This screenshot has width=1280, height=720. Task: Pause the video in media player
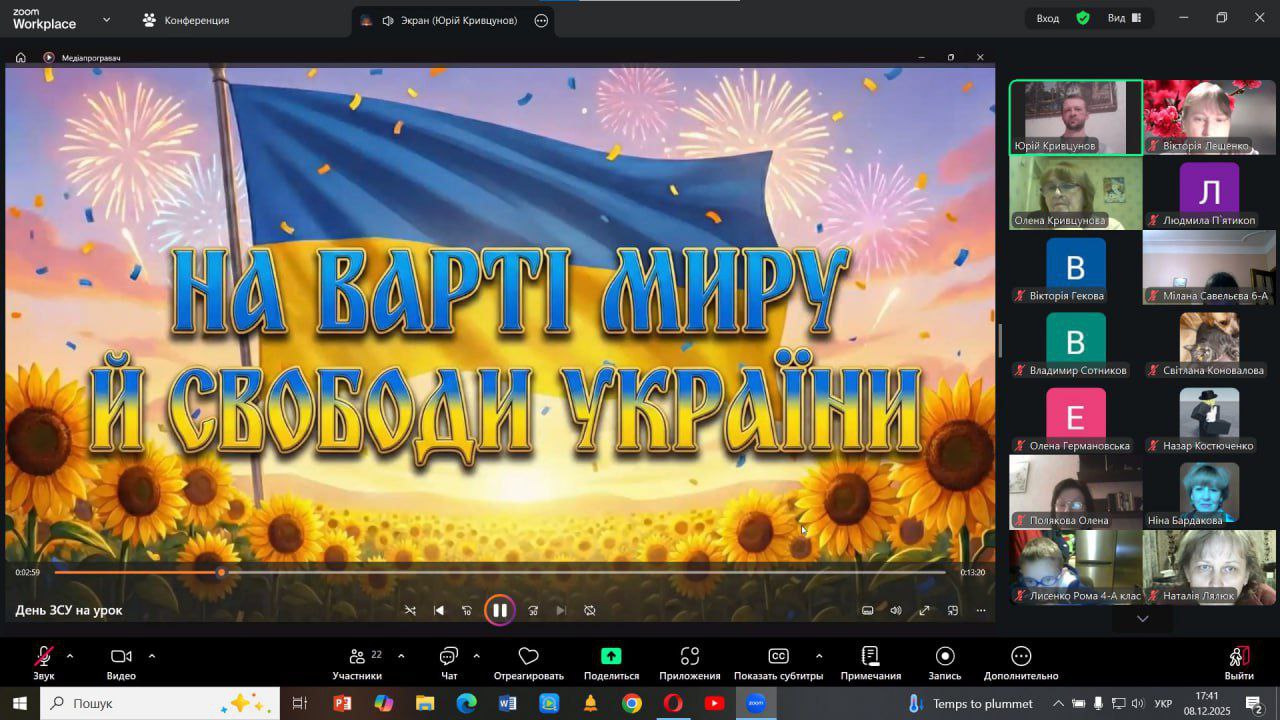pos(500,610)
